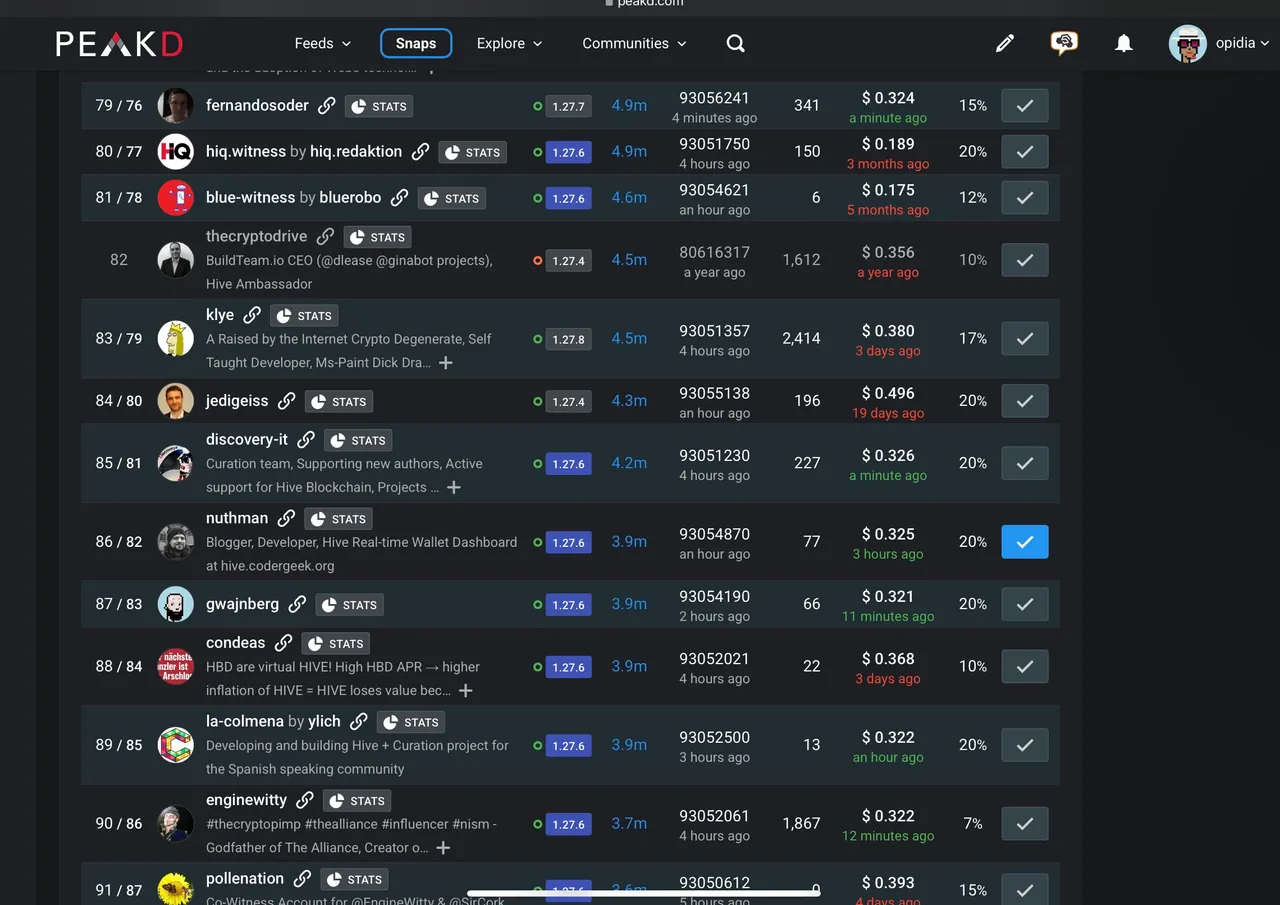This screenshot has height=905, width=1280.
Task: Open STATS for la-colmena
Action: [411, 722]
